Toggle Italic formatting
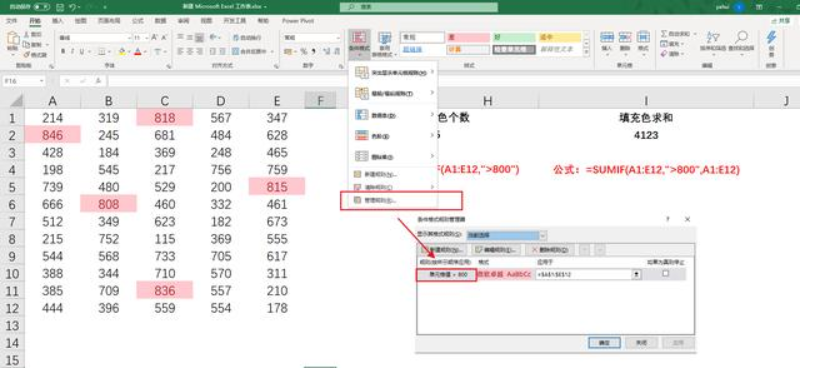The image size is (818, 368). 73,51
